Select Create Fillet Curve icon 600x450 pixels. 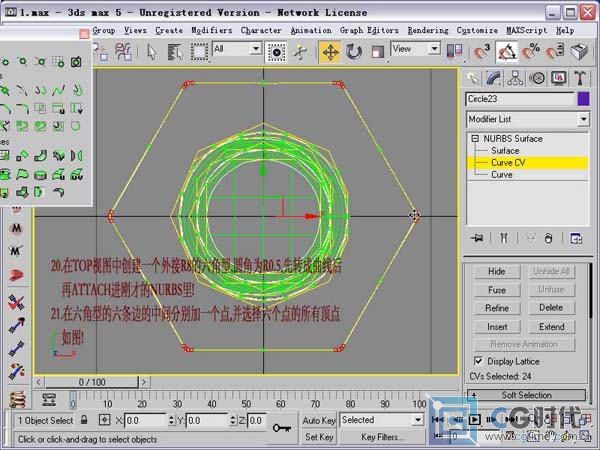[x=22, y=109]
